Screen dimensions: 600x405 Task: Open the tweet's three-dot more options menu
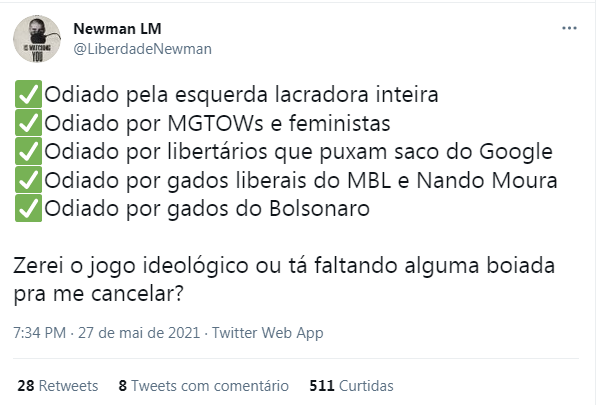point(569,28)
